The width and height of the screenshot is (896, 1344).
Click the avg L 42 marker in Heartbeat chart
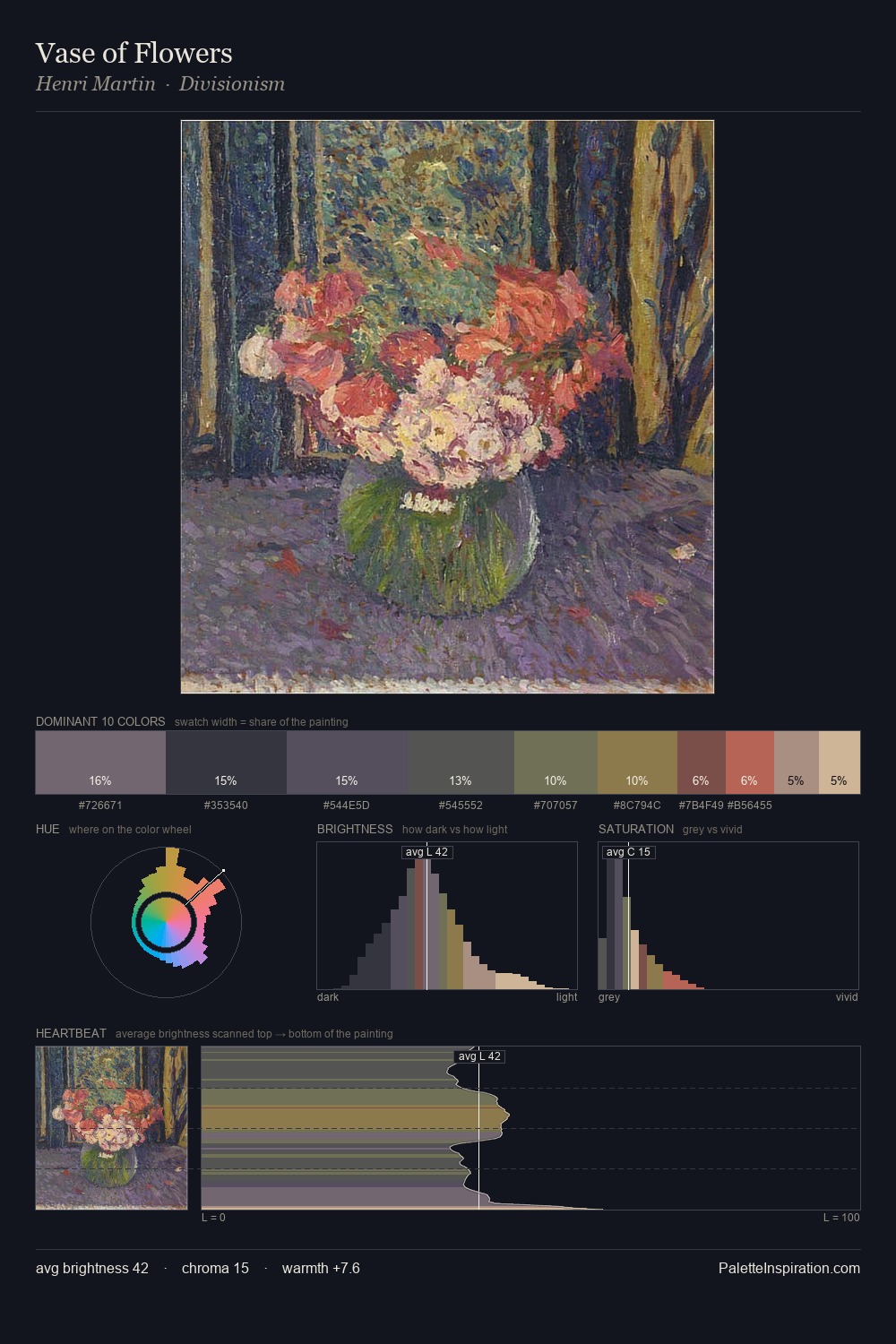(479, 1056)
